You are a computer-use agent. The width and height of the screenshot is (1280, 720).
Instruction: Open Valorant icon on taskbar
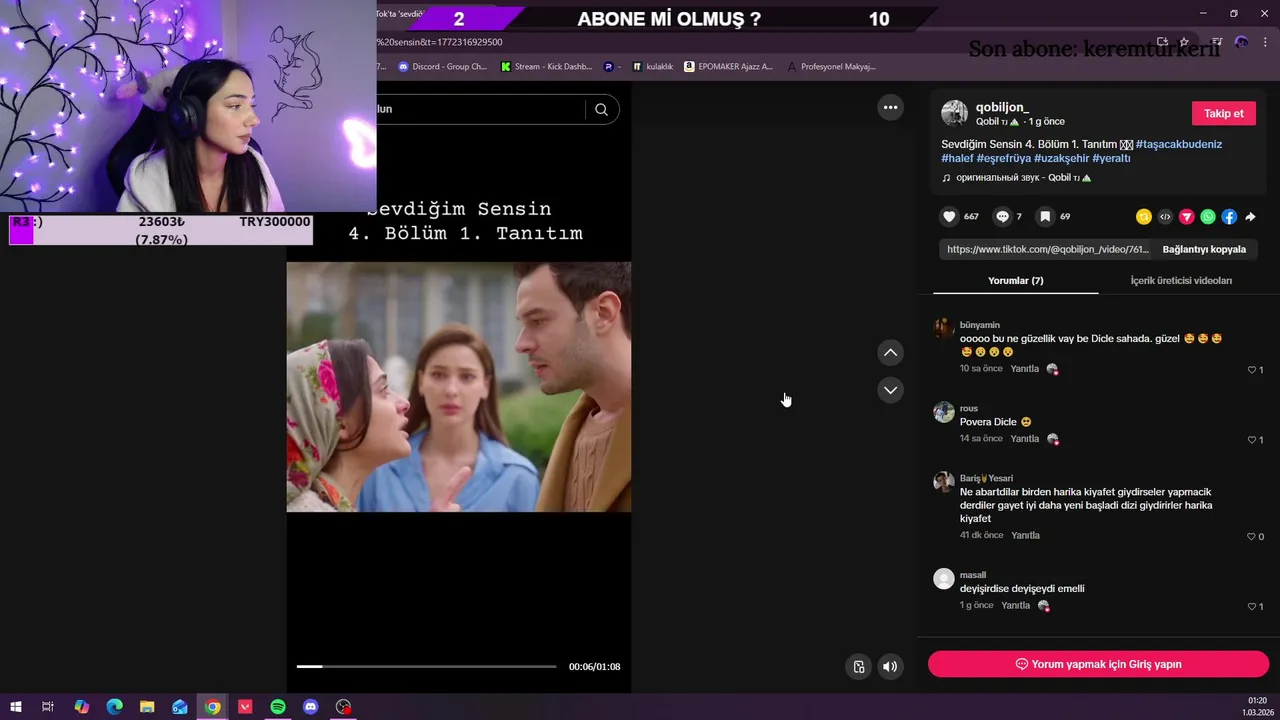[x=245, y=707]
